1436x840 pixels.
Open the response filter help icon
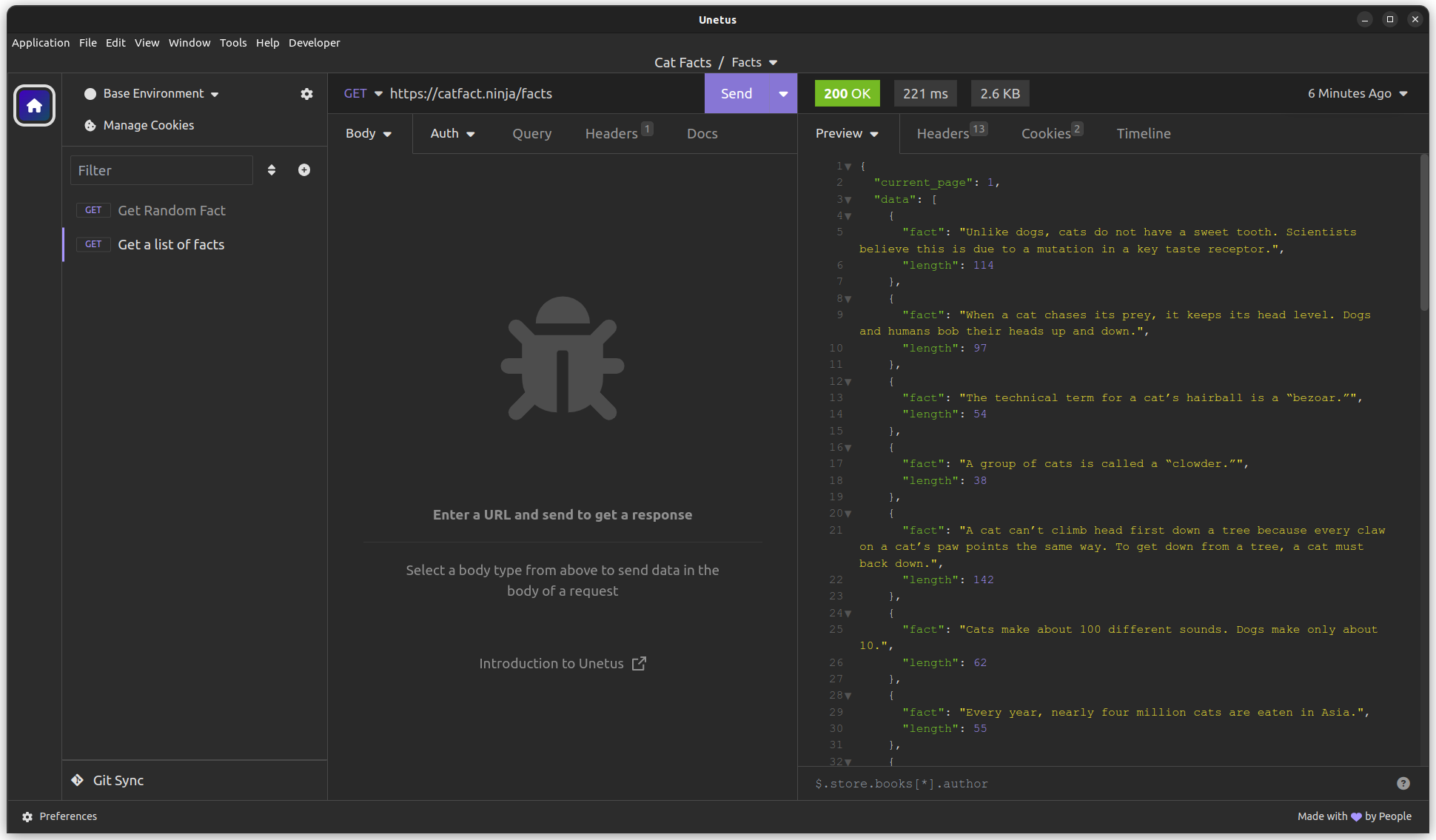(x=1403, y=783)
